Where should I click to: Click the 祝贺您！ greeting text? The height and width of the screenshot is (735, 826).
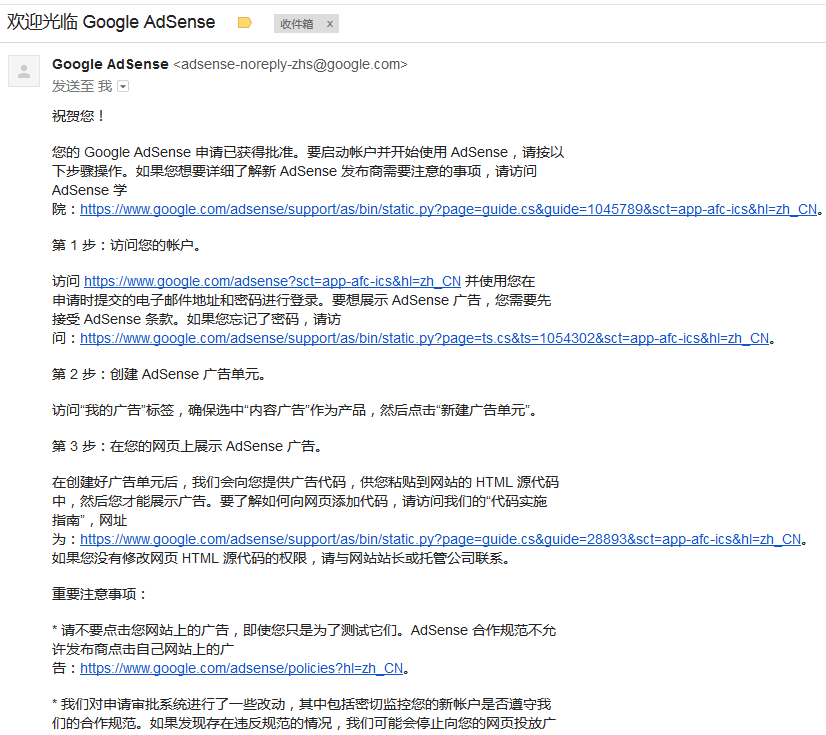78,116
